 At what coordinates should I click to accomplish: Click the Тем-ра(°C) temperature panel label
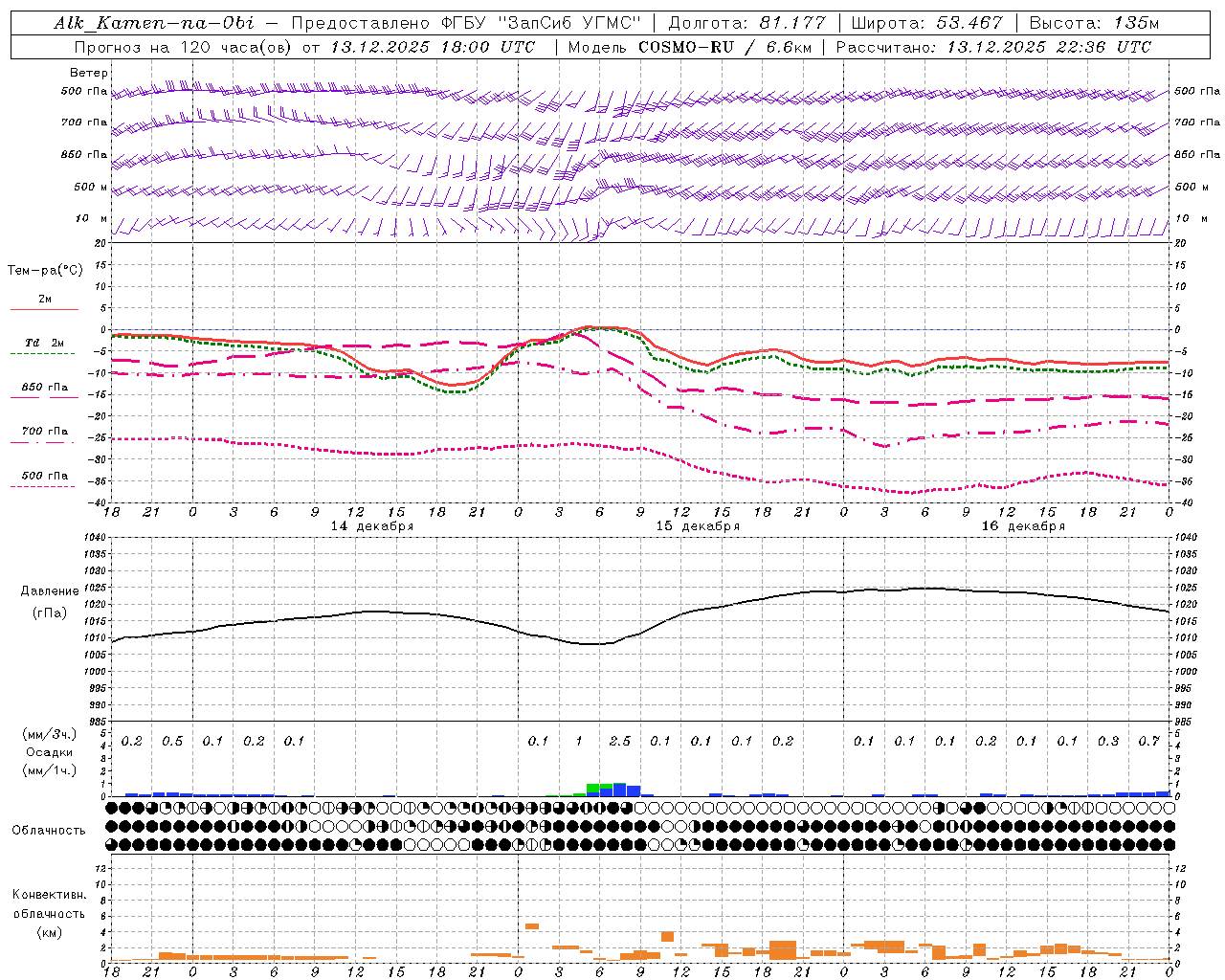(x=45, y=271)
